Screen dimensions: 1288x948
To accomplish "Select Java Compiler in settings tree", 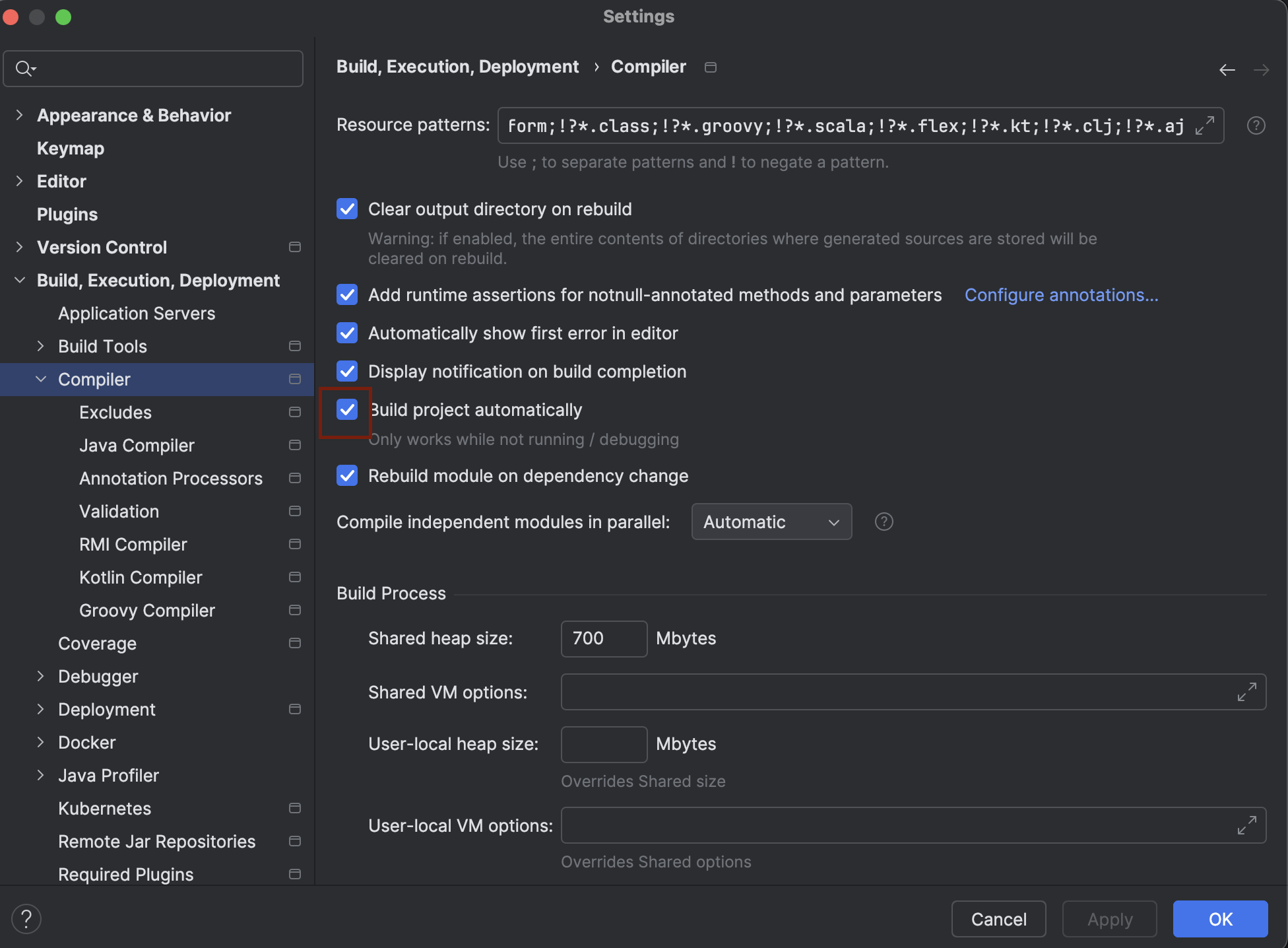I will 137,446.
